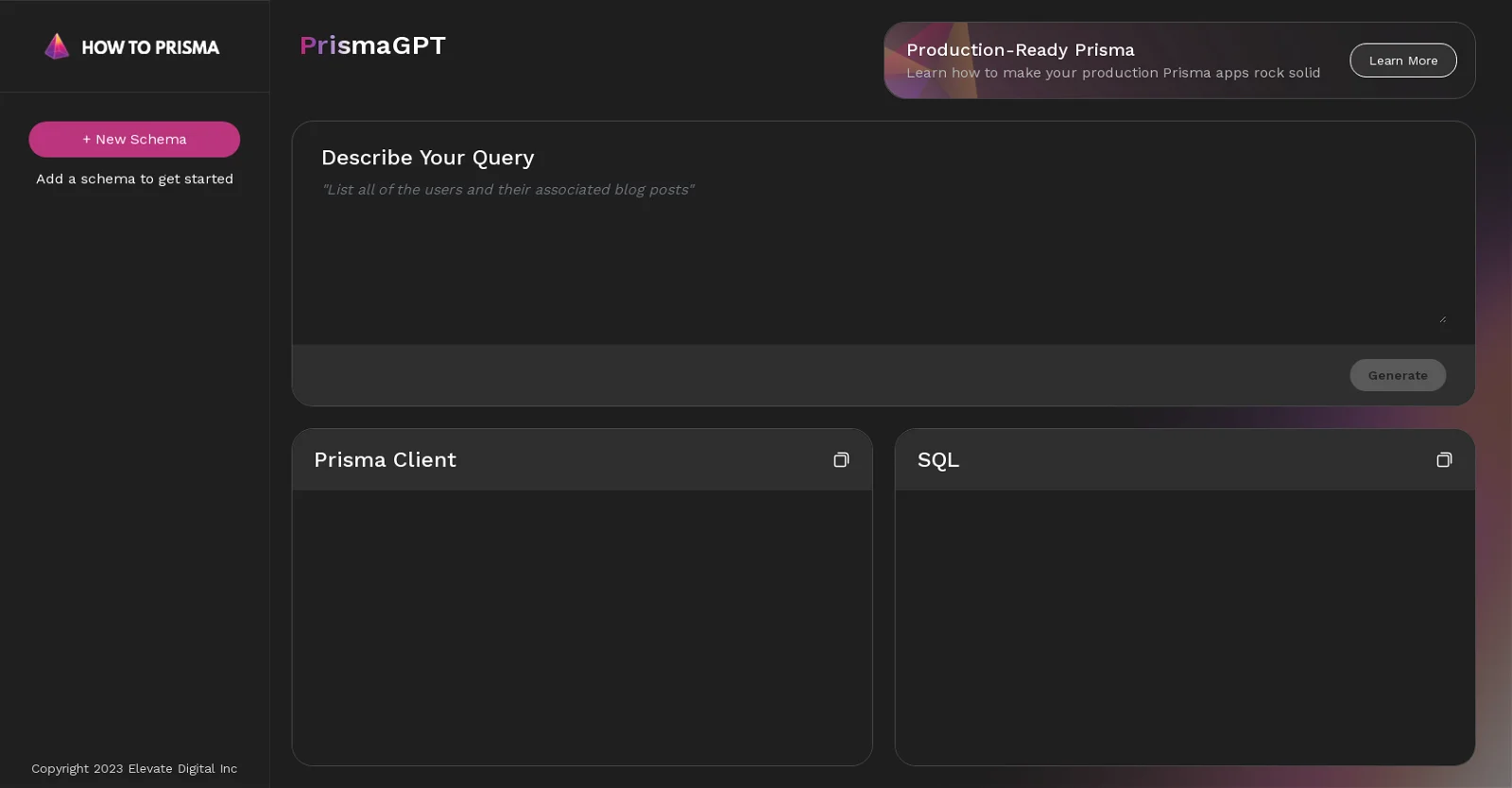
Task: Click inside the Prisma Client output area
Action: (581, 625)
